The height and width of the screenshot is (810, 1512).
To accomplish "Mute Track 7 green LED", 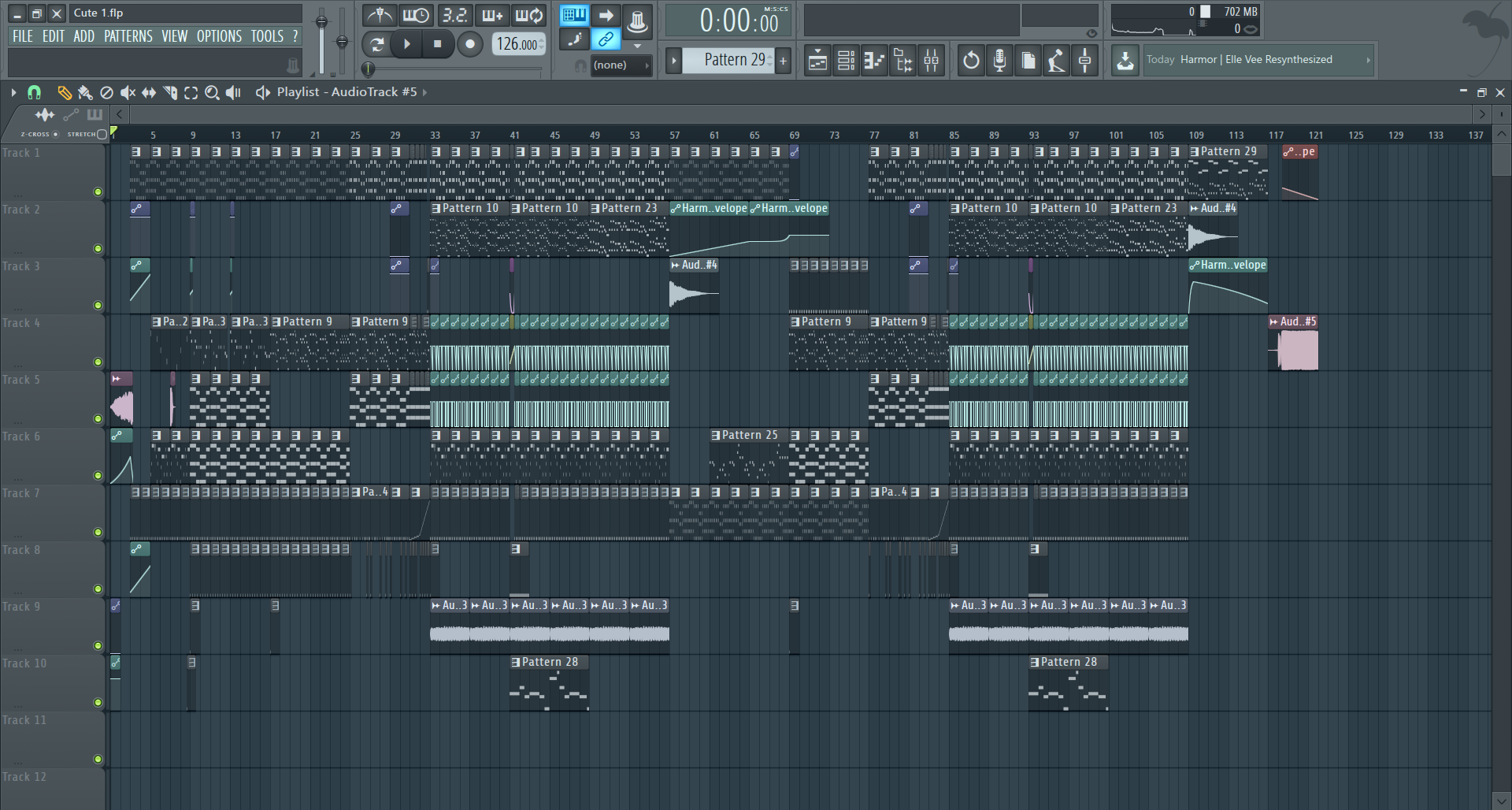I will coord(98,532).
